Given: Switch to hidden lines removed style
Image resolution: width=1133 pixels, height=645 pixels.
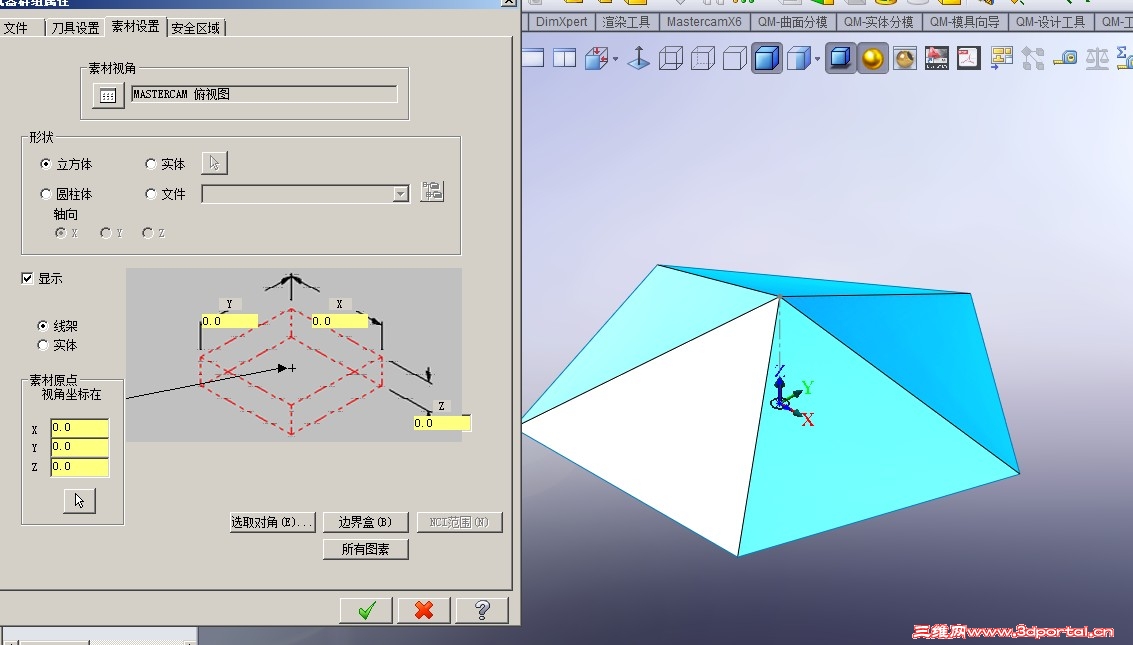Looking at the screenshot, I should (735, 58).
